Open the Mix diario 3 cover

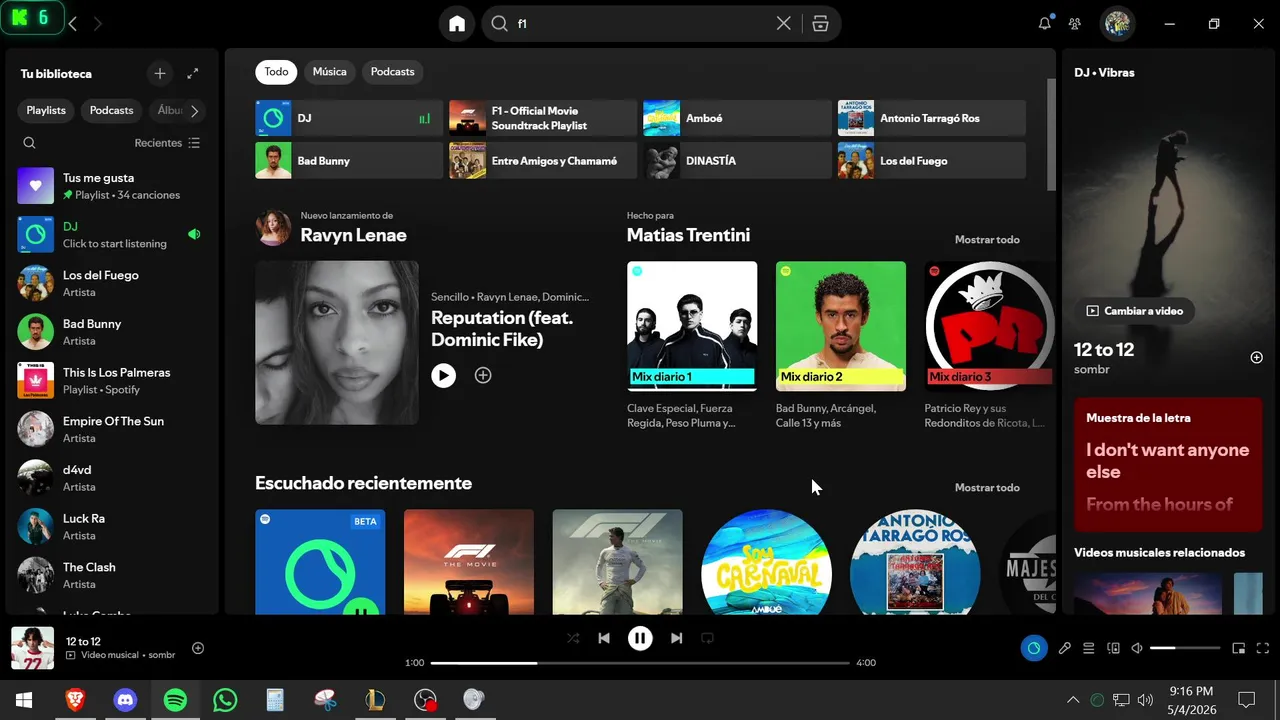[989, 326]
